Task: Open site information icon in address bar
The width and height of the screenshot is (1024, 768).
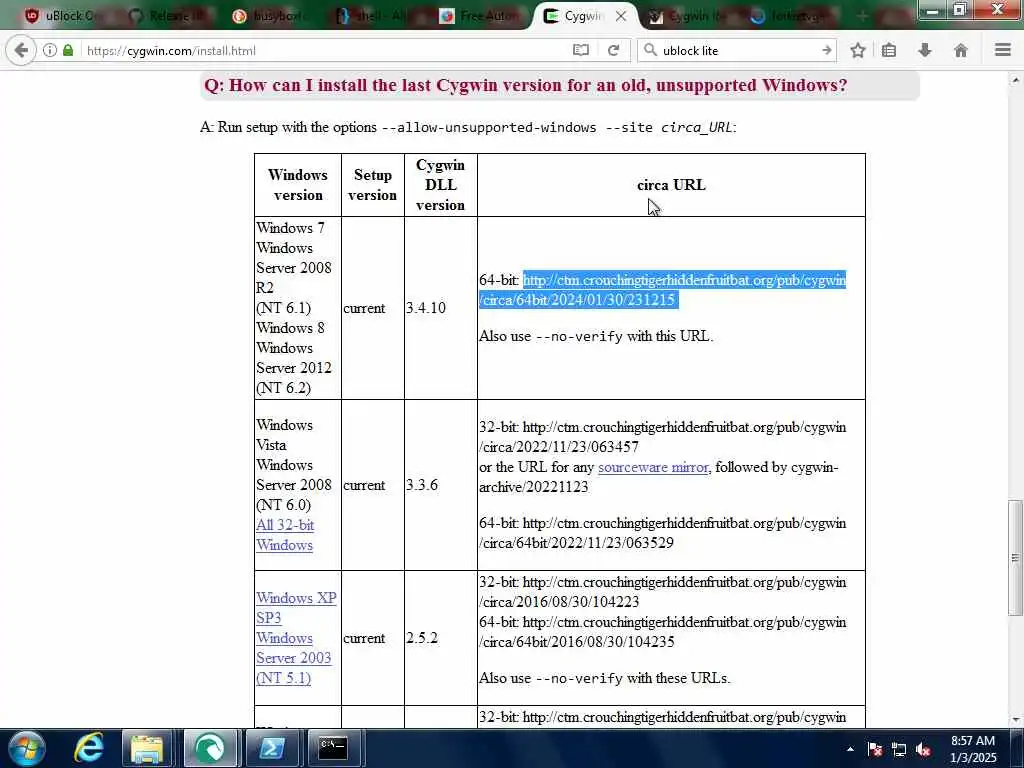Action: click(50, 50)
